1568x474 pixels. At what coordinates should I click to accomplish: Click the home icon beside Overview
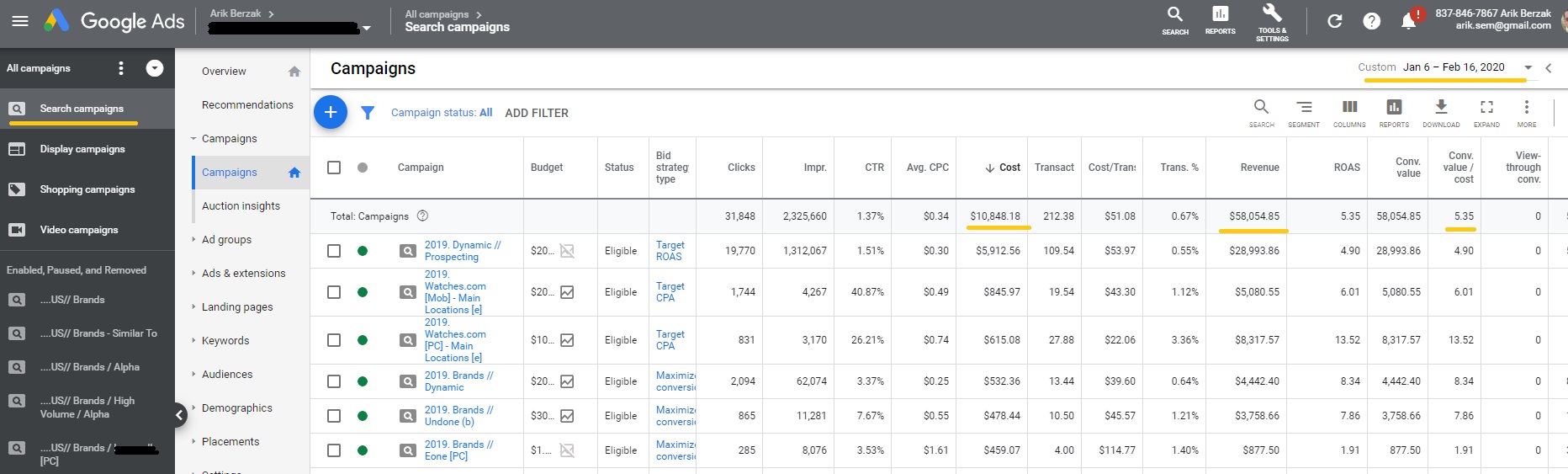[294, 72]
